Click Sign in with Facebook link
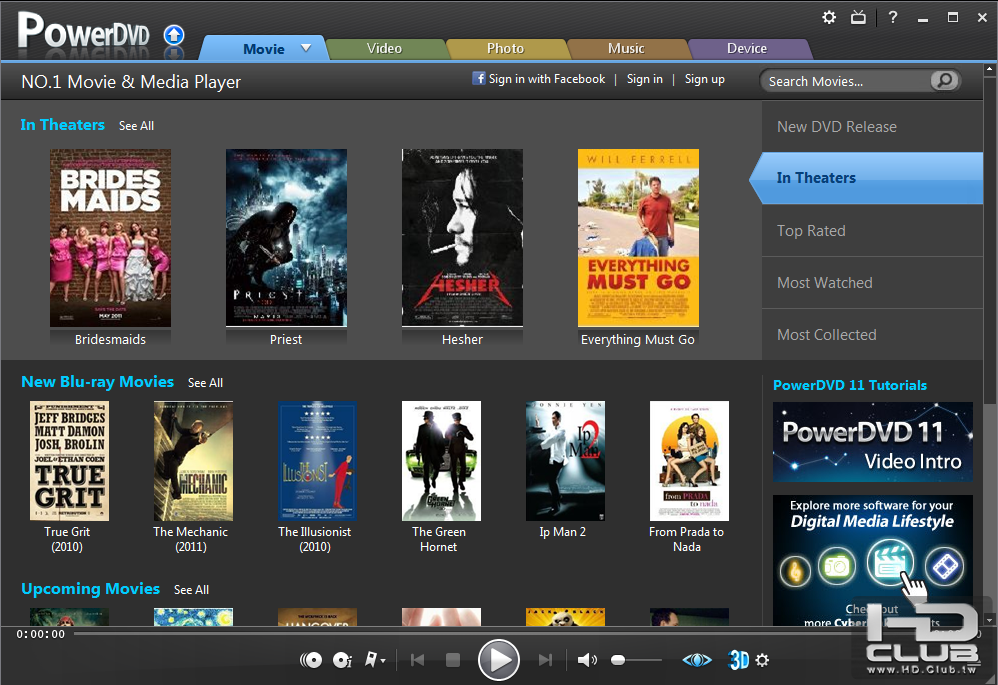The height and width of the screenshot is (685, 998). 547,79
